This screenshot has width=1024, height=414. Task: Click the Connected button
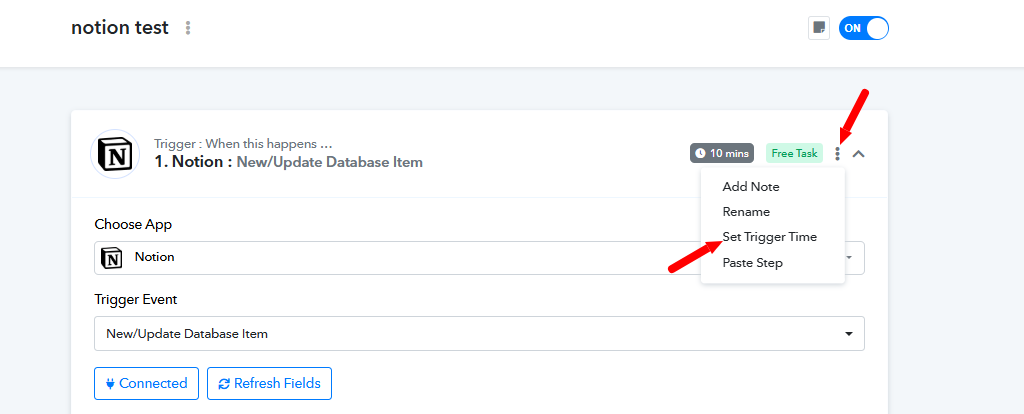pyautogui.click(x=146, y=383)
